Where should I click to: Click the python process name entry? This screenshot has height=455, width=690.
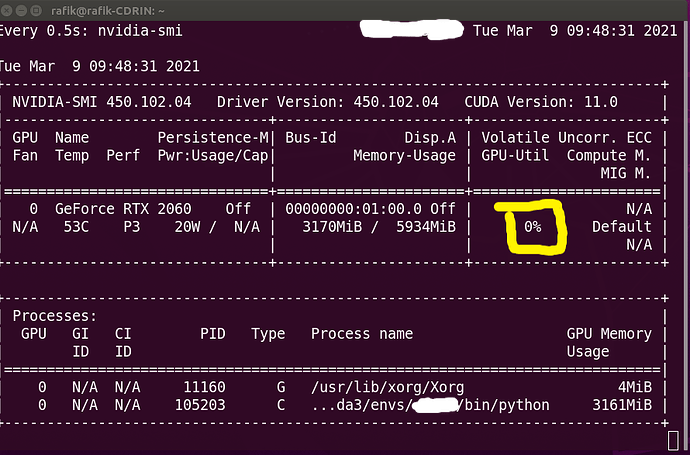tap(431, 405)
